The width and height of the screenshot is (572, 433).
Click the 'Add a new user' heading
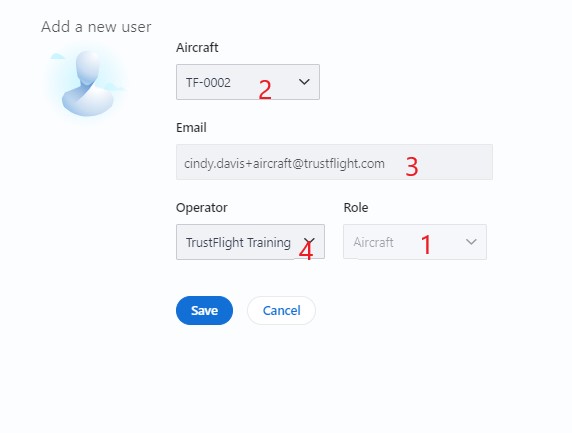coord(96,27)
